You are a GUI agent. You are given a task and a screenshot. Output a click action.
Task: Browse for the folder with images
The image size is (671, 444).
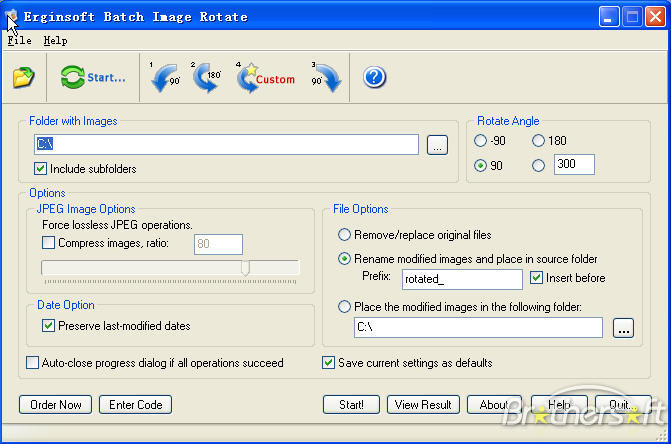tap(437, 145)
